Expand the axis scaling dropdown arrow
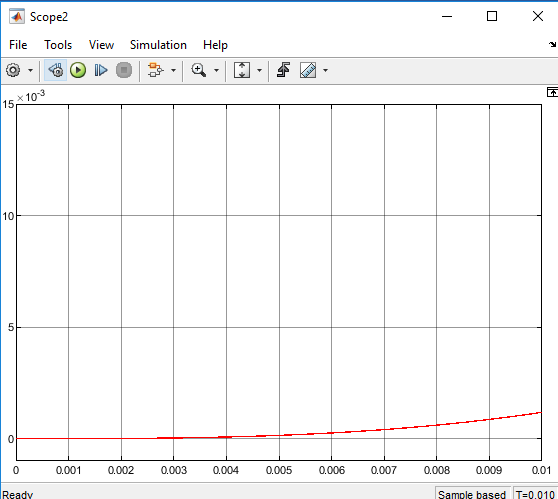 (x=259, y=70)
